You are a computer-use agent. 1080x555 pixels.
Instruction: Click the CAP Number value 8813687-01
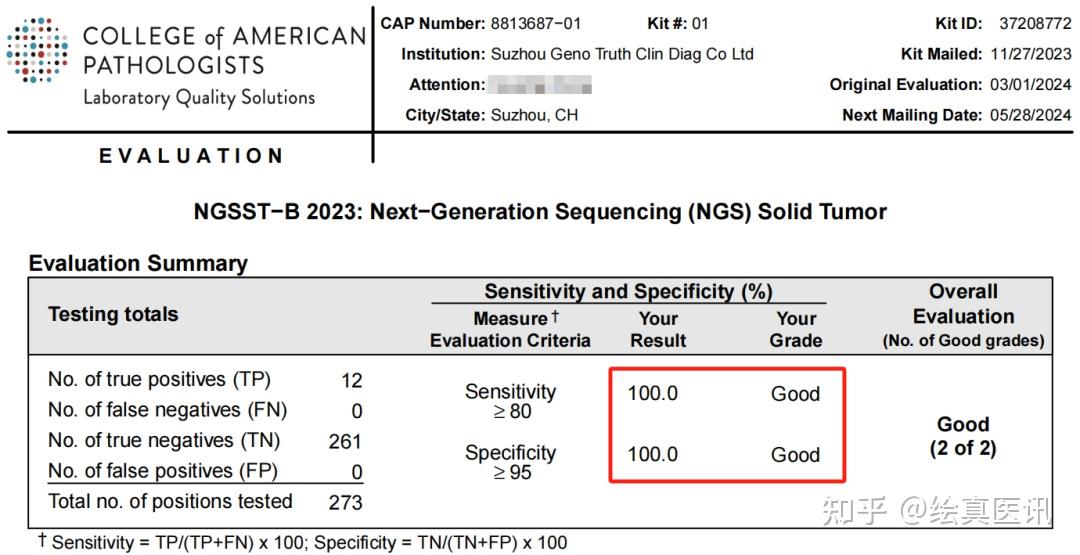(535, 23)
